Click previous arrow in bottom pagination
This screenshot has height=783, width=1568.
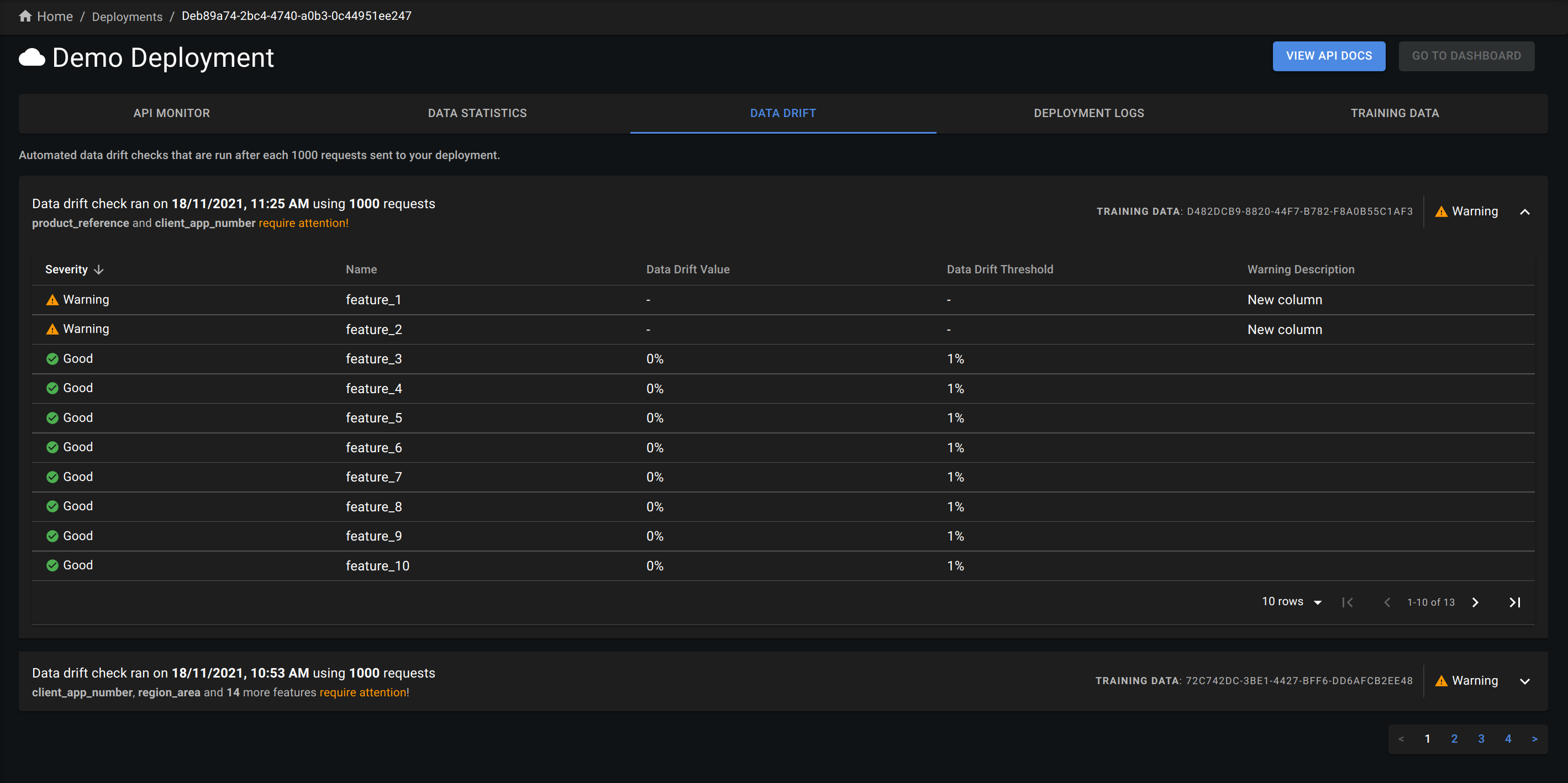pos(1401,739)
